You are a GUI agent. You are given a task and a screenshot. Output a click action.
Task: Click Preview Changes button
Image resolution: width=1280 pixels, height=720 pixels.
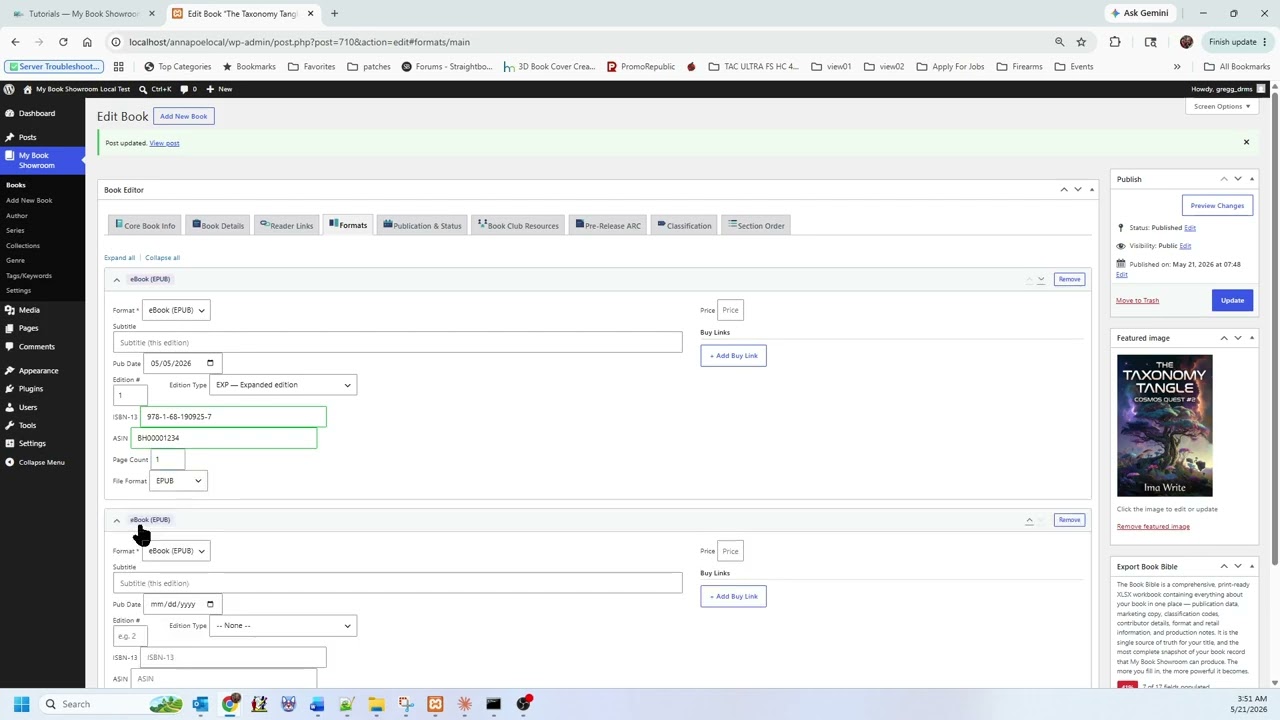[1217, 206]
